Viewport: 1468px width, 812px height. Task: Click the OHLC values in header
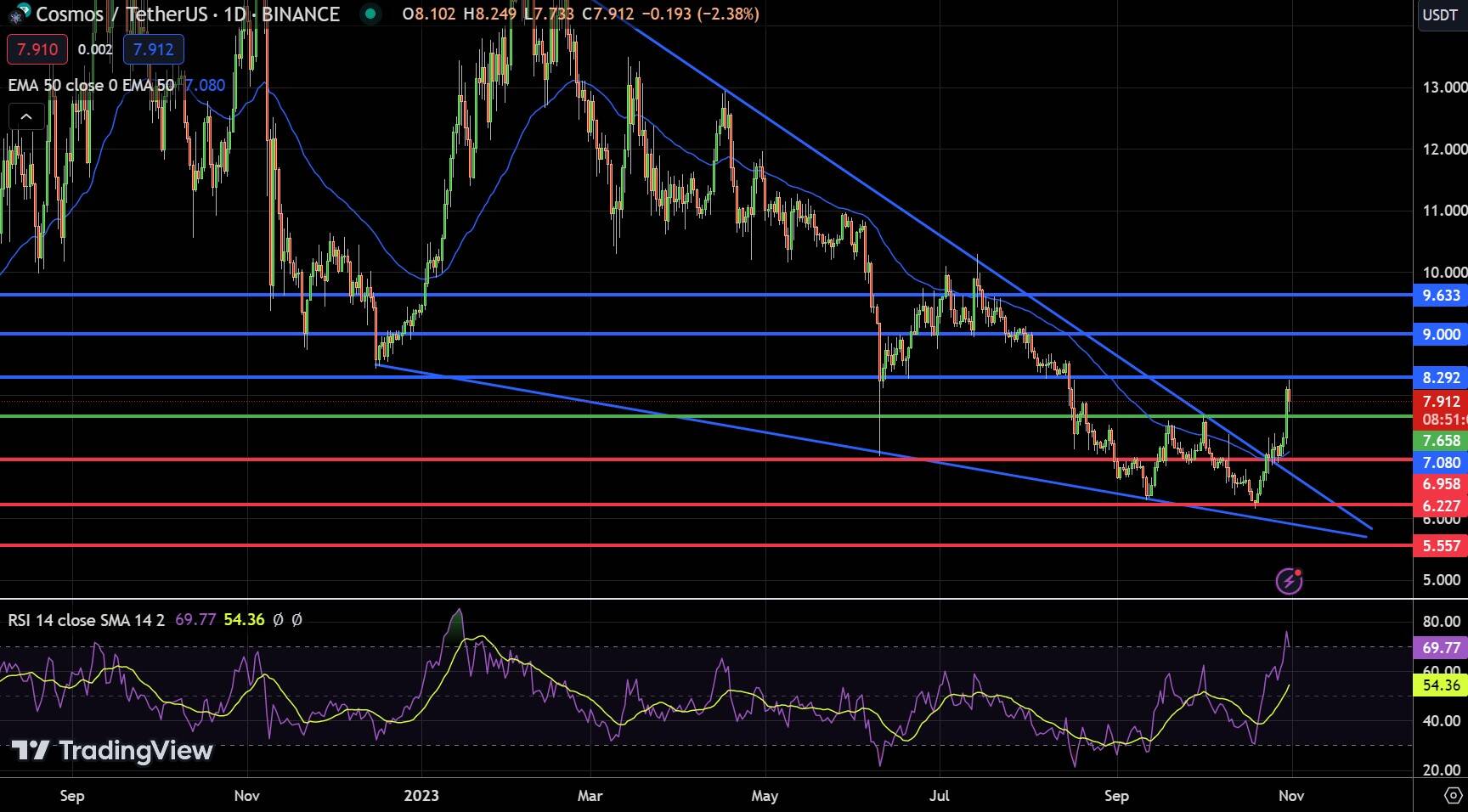point(581,14)
